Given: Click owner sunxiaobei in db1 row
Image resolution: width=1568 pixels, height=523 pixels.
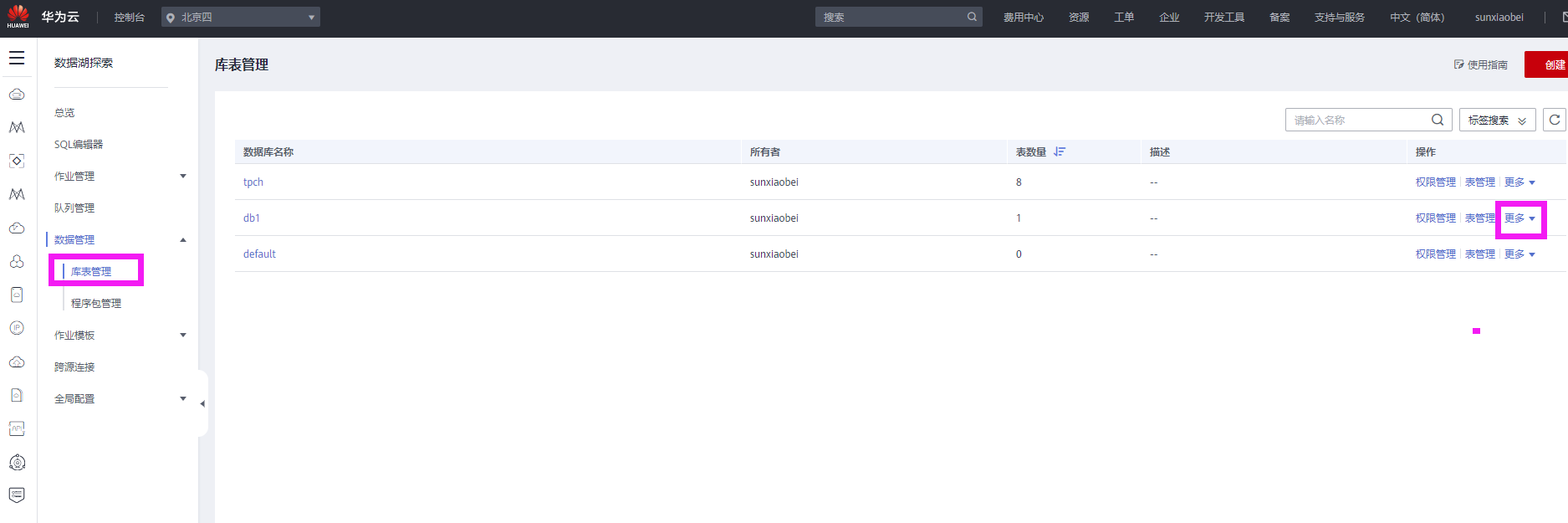Looking at the screenshot, I should [x=774, y=218].
